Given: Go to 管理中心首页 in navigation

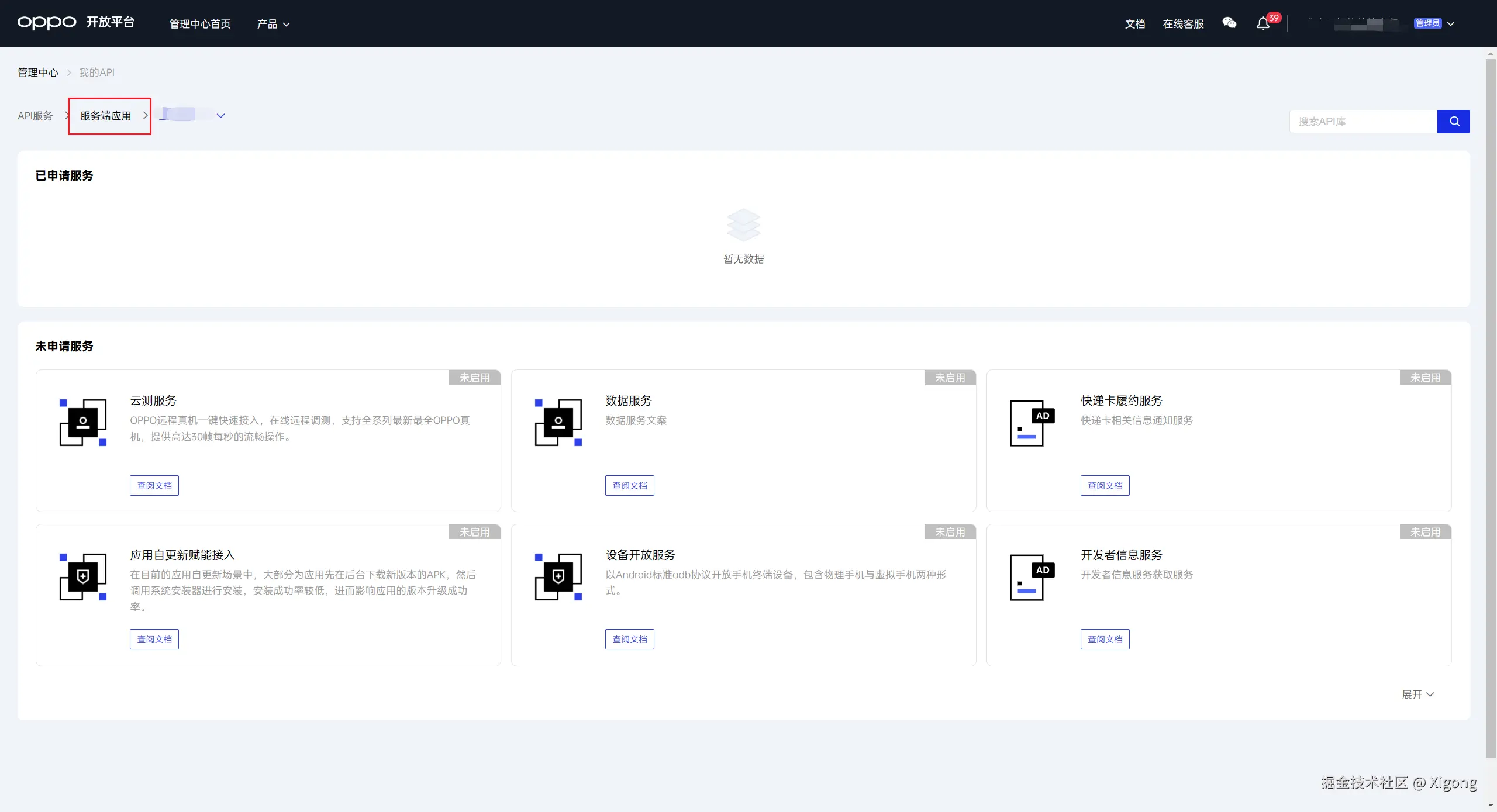Looking at the screenshot, I should point(200,24).
